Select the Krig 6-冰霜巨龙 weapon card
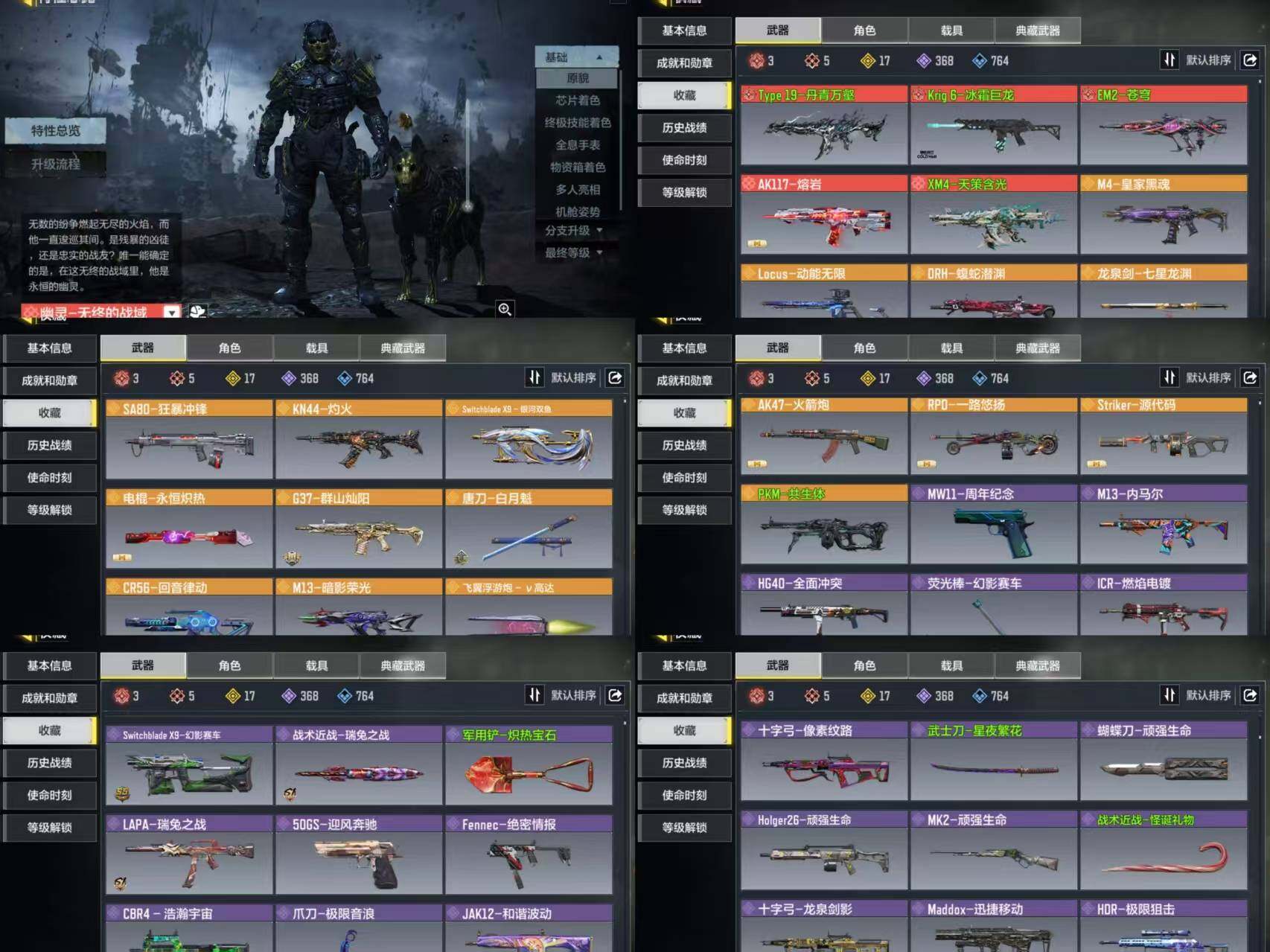1270x952 pixels. click(994, 125)
